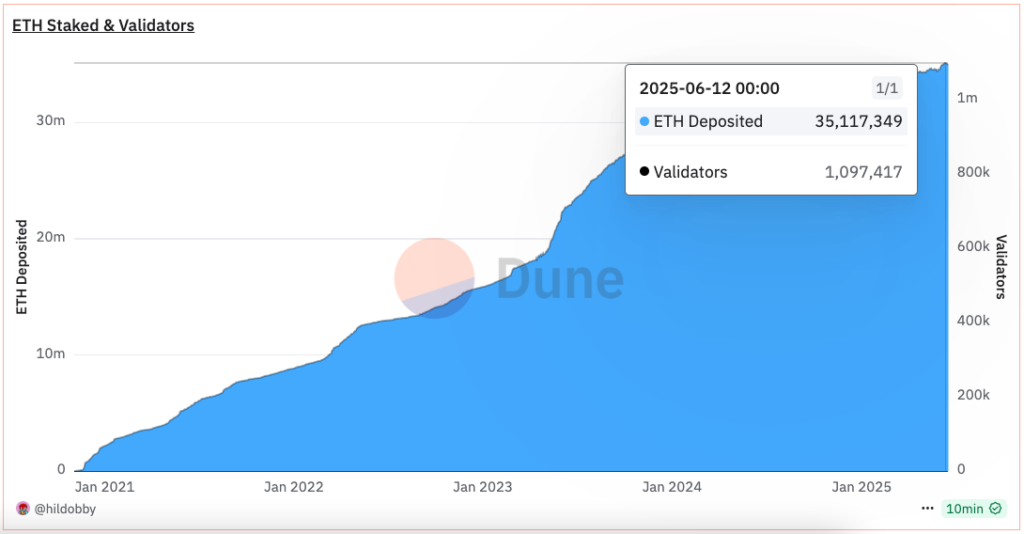Viewport: 1024px width, 534px height.
Task: Click the Jan 2025 x-axis label
Action: point(861,487)
